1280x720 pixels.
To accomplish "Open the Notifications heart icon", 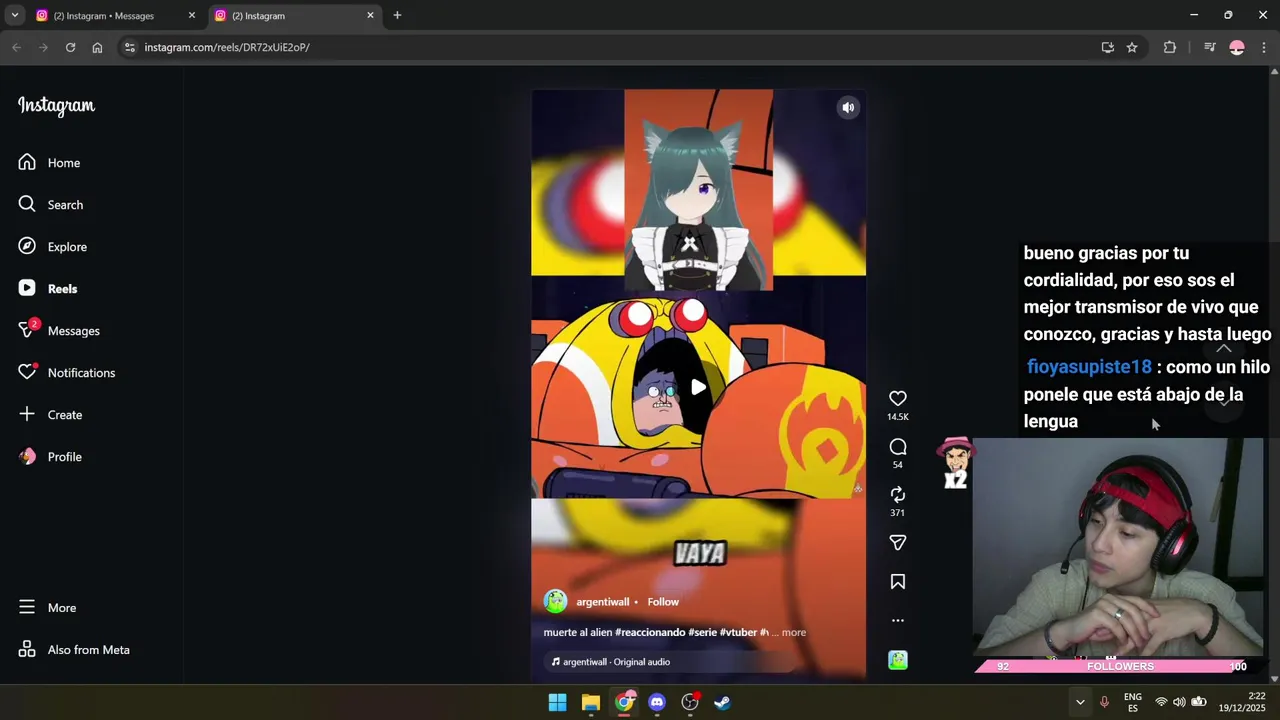I will click(27, 372).
